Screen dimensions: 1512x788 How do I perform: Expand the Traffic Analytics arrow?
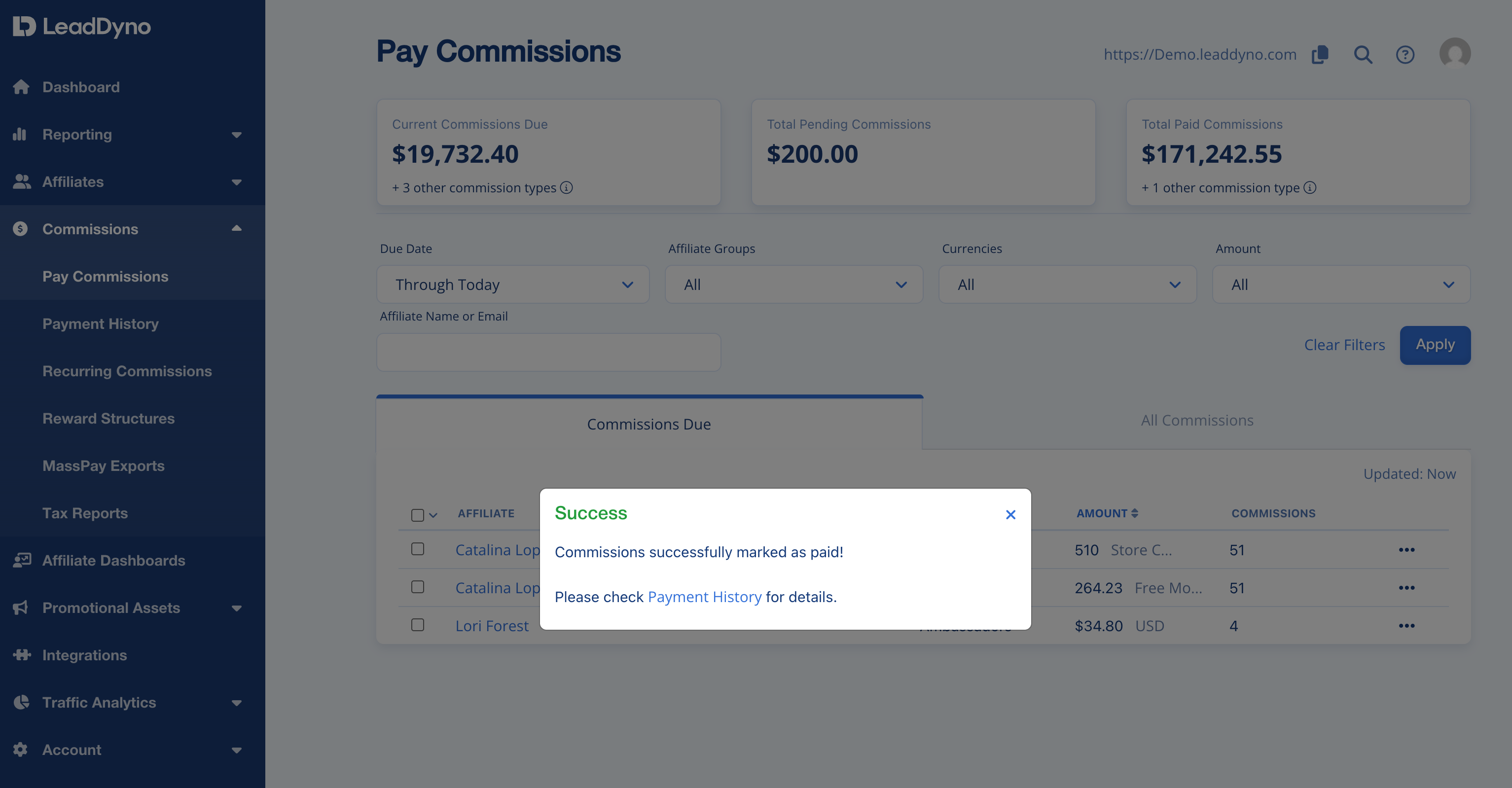click(x=237, y=703)
